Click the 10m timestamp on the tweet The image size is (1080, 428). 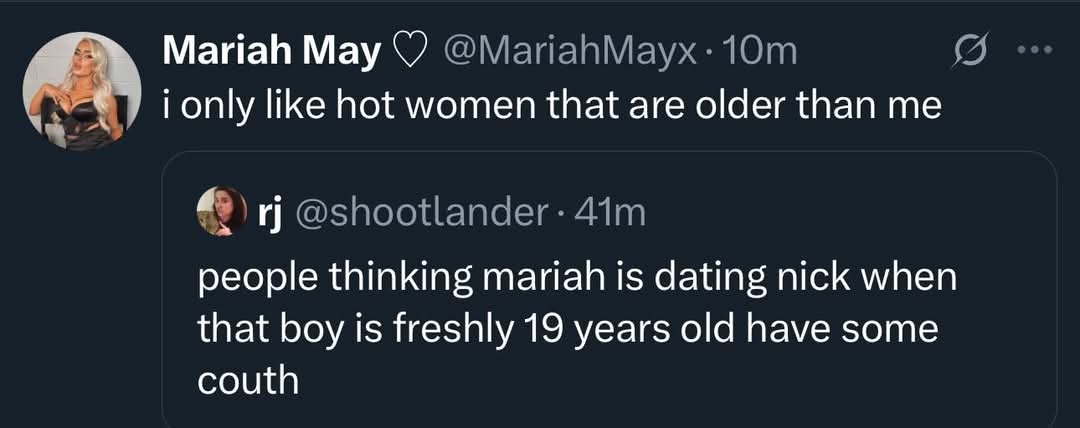(x=763, y=51)
